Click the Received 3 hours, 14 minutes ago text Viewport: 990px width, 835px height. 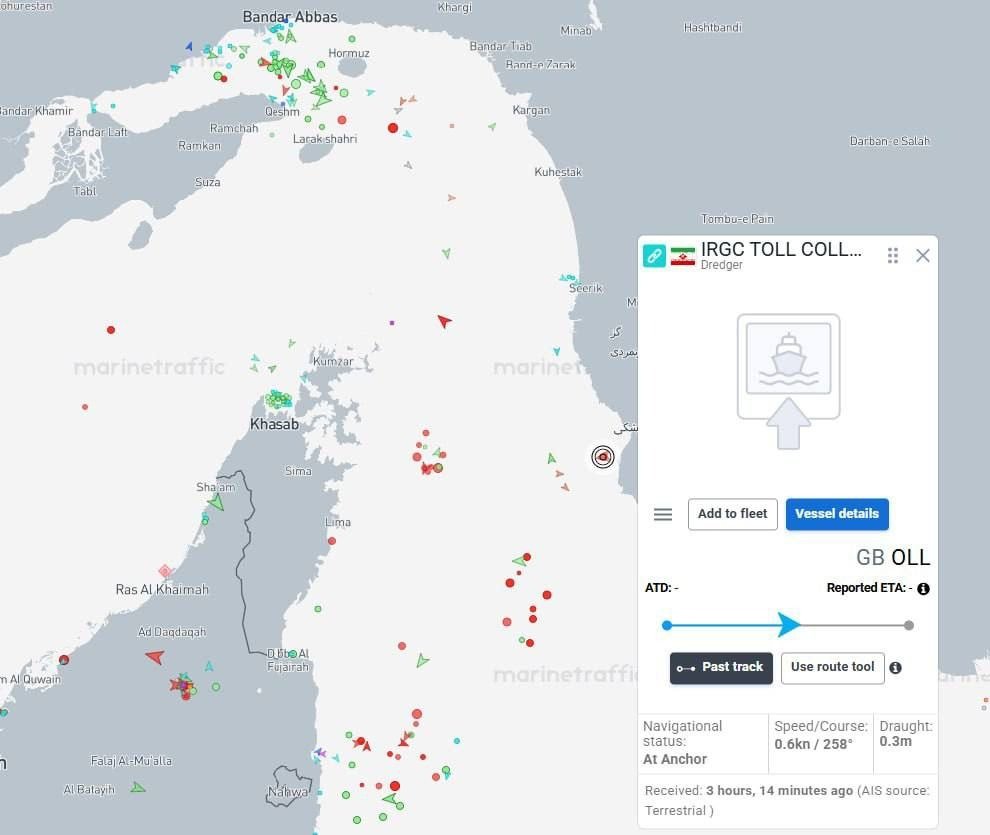(x=787, y=800)
